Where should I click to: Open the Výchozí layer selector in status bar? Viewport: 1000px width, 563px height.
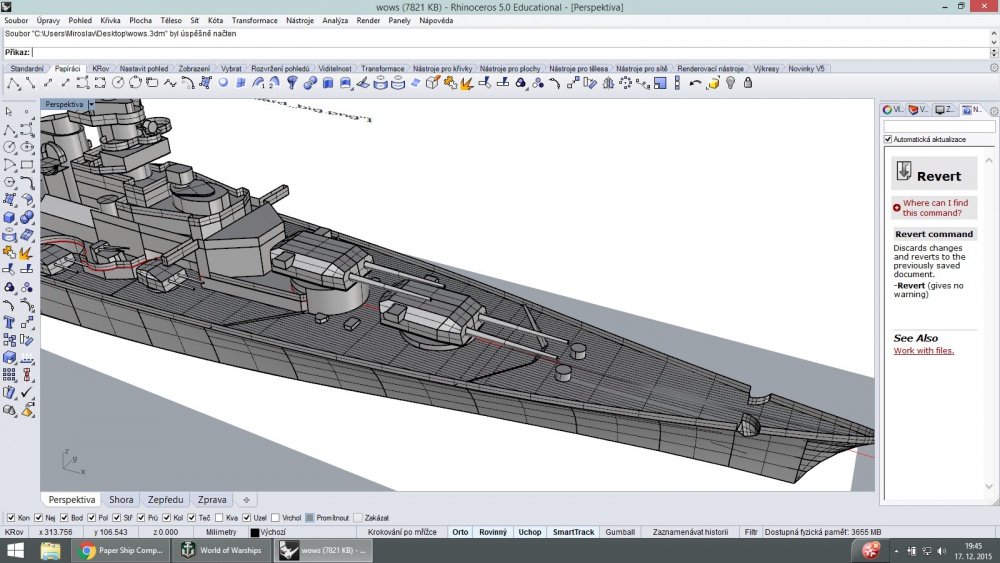tap(268, 532)
